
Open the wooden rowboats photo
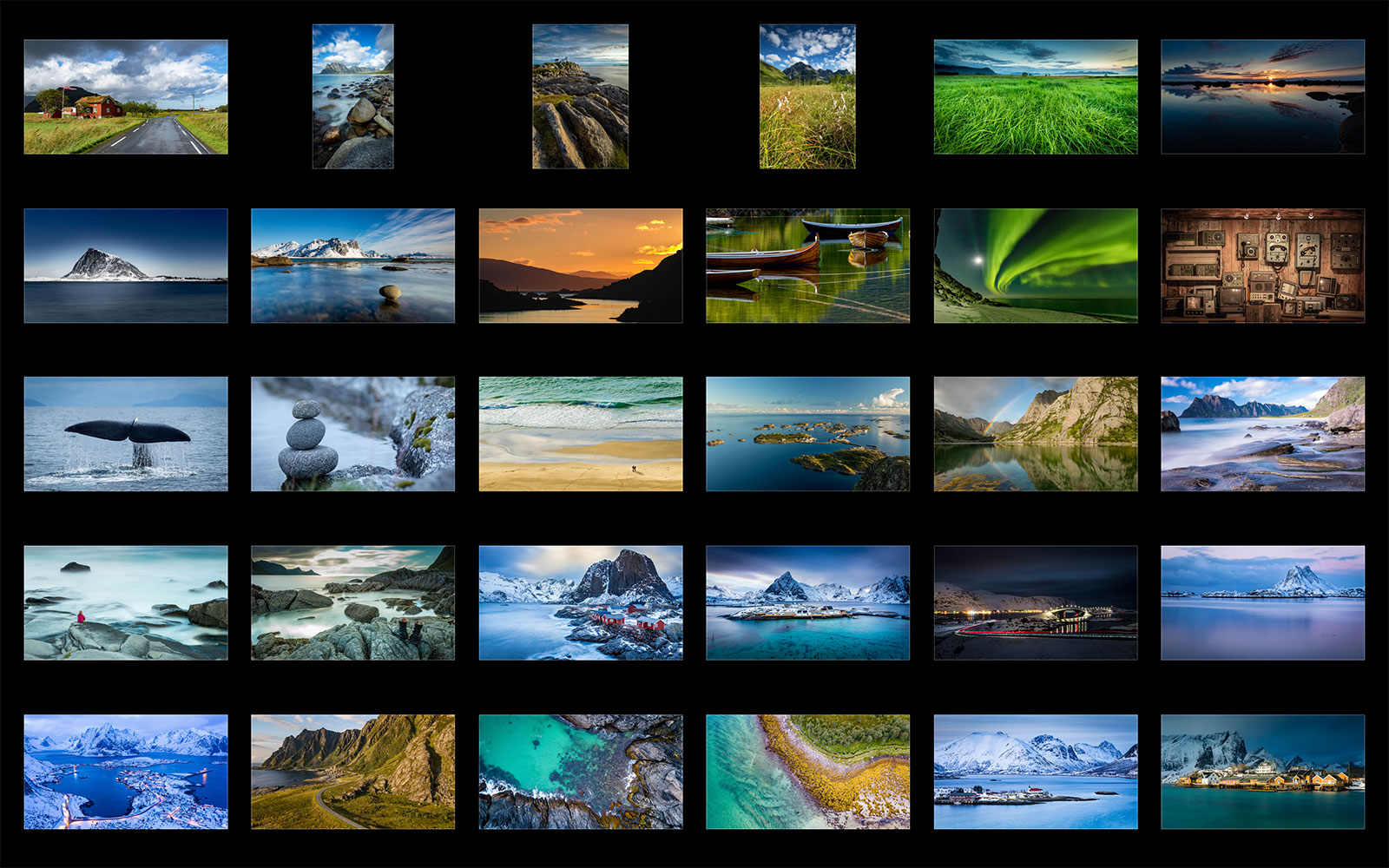coord(807,266)
